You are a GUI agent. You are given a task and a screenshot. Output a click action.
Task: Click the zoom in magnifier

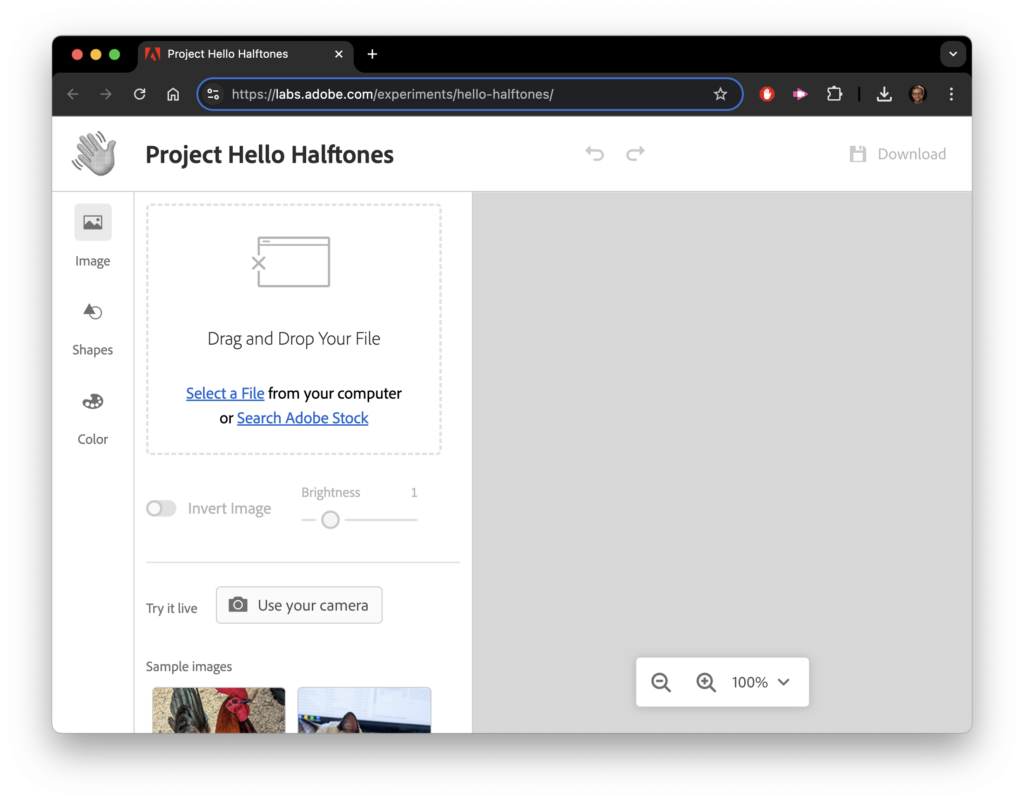pos(705,682)
